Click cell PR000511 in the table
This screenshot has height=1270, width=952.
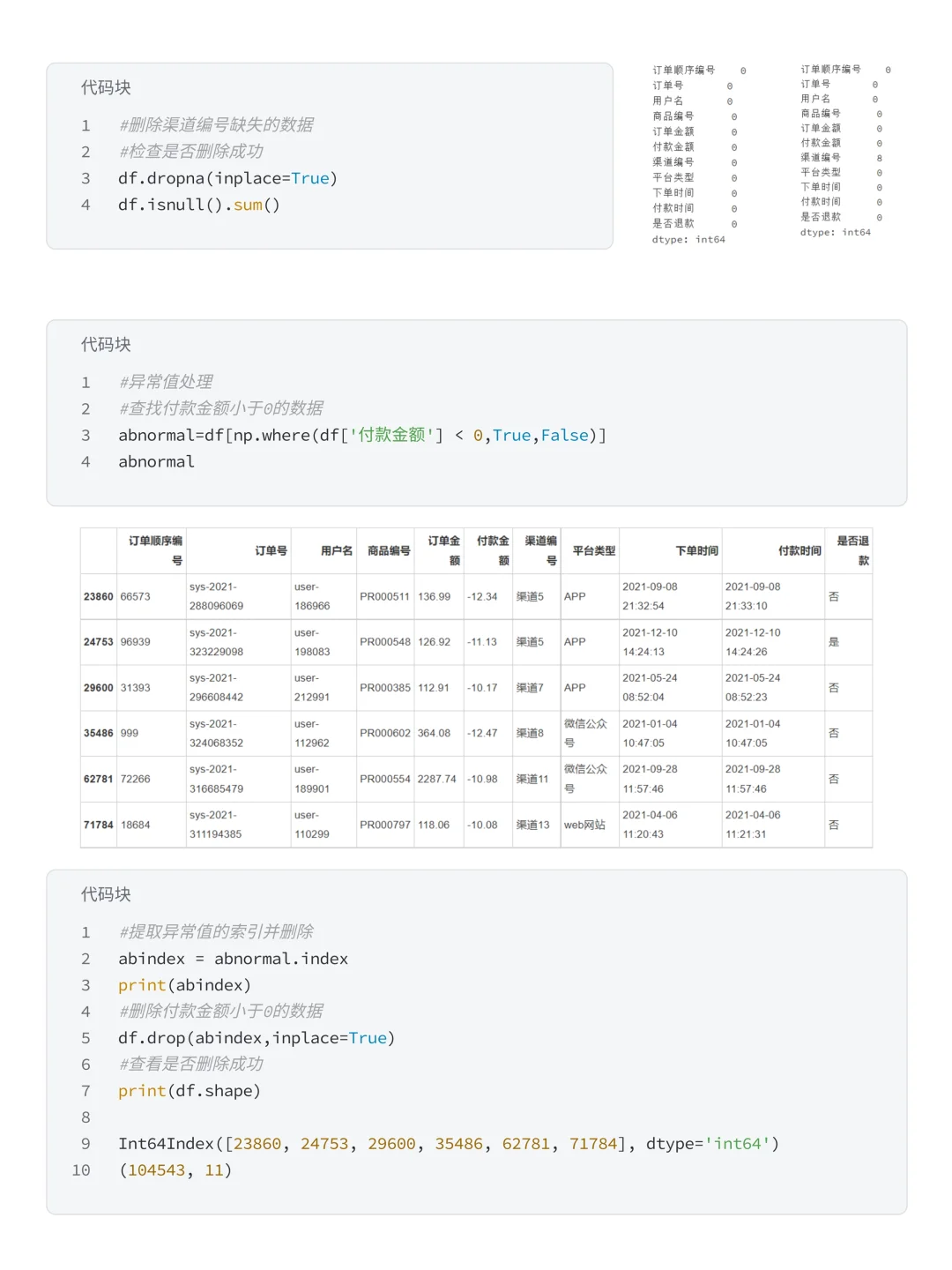coord(385,597)
